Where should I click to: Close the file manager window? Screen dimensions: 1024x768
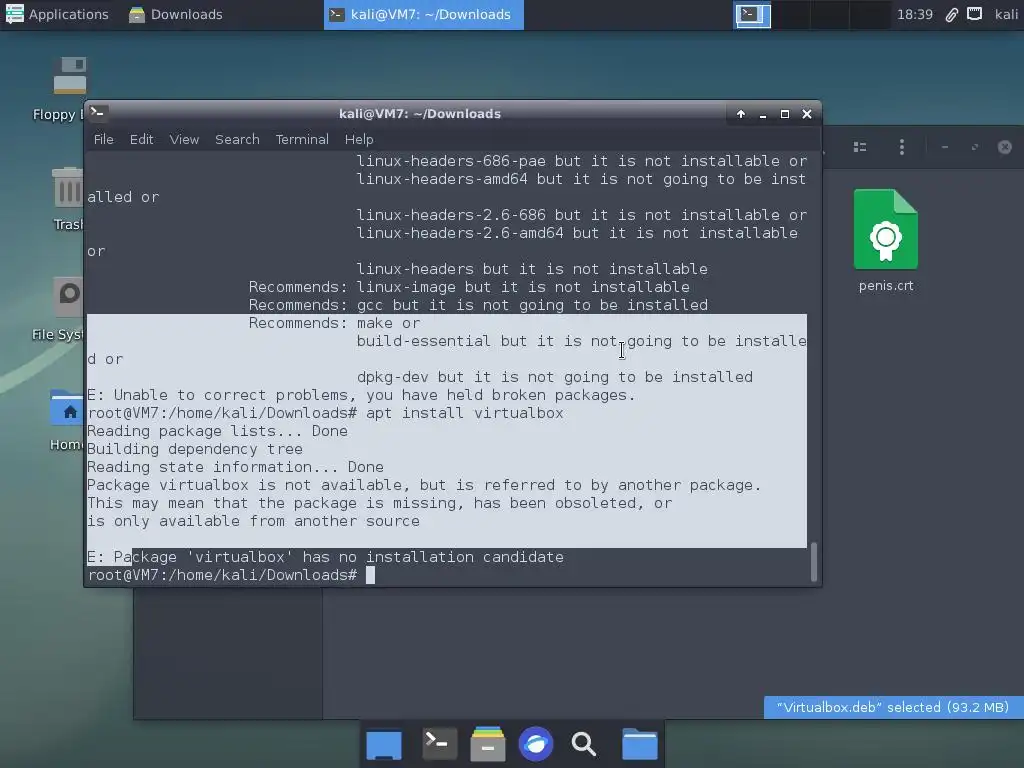coord(1004,147)
